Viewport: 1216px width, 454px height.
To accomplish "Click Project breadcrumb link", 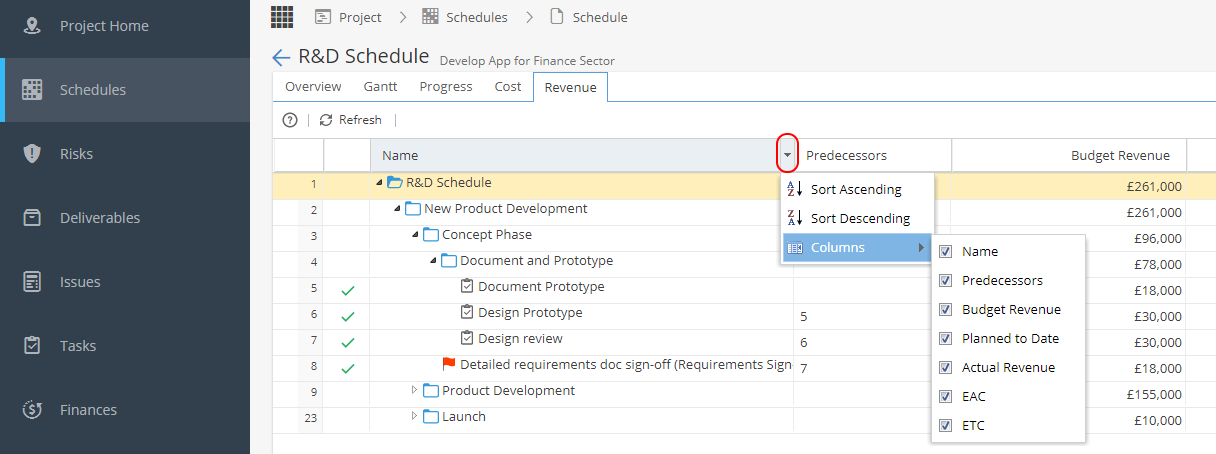I will tap(360, 17).
